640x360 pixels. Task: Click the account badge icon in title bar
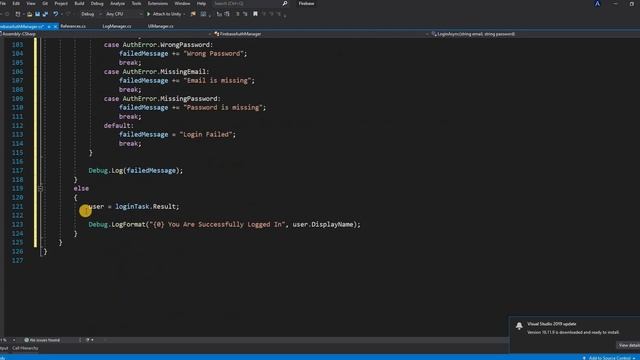[x=597, y=4]
